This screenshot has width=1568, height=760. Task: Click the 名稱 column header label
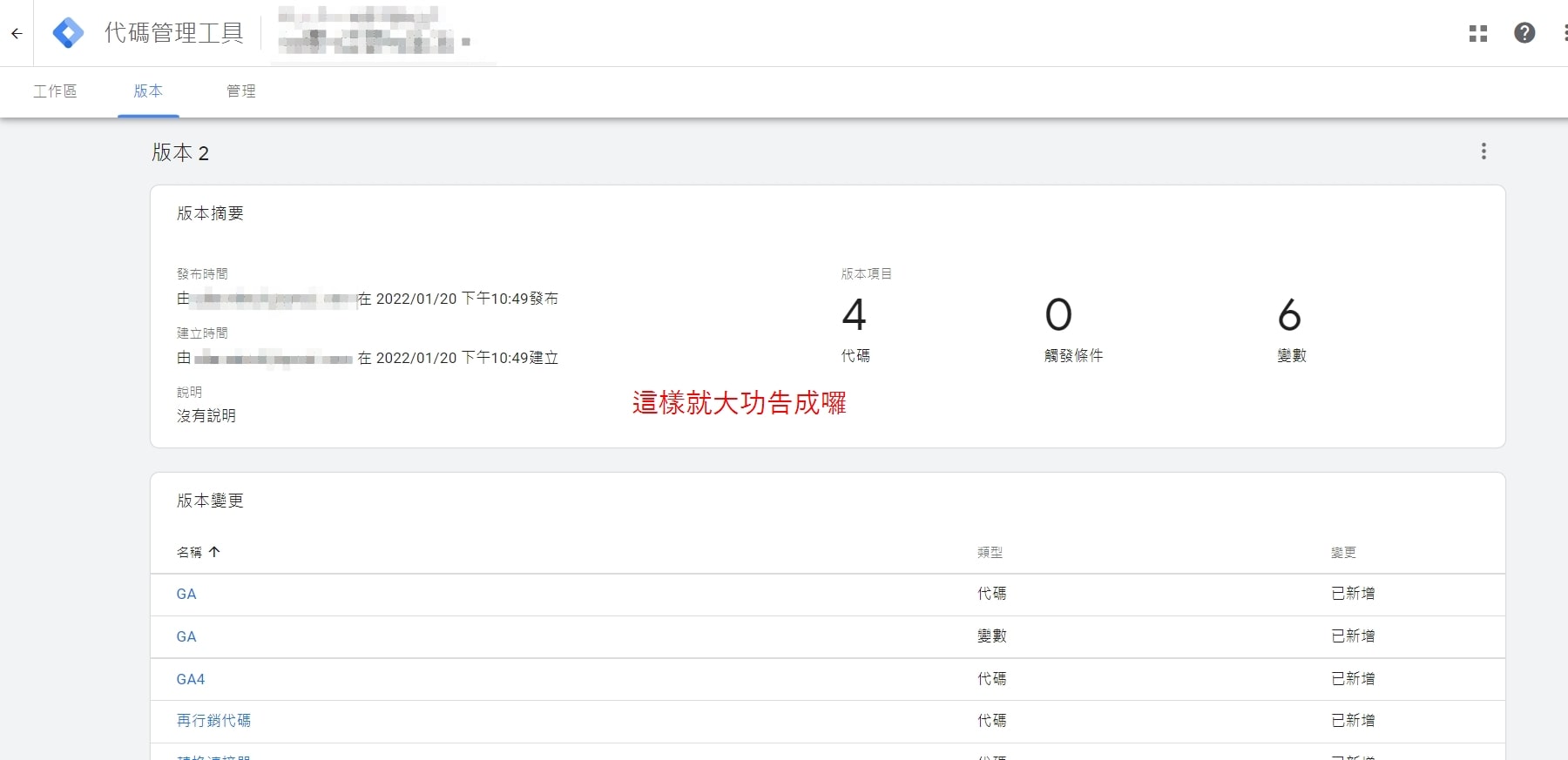(189, 552)
